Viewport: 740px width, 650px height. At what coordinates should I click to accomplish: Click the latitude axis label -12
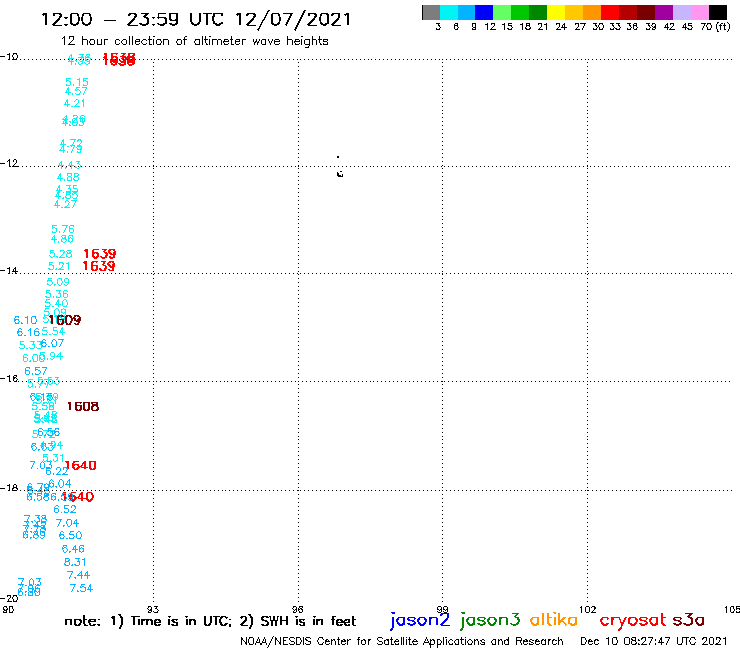coord(9,163)
